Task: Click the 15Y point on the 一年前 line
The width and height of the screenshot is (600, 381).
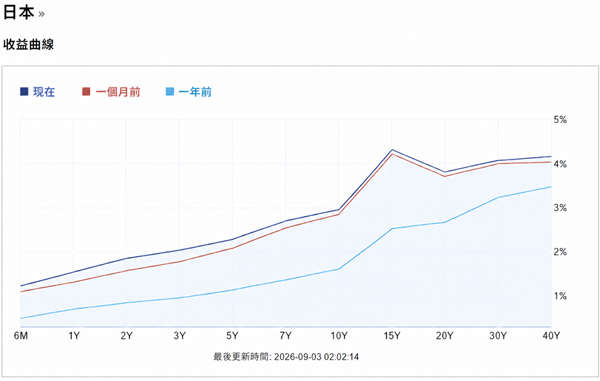Action: tap(392, 229)
